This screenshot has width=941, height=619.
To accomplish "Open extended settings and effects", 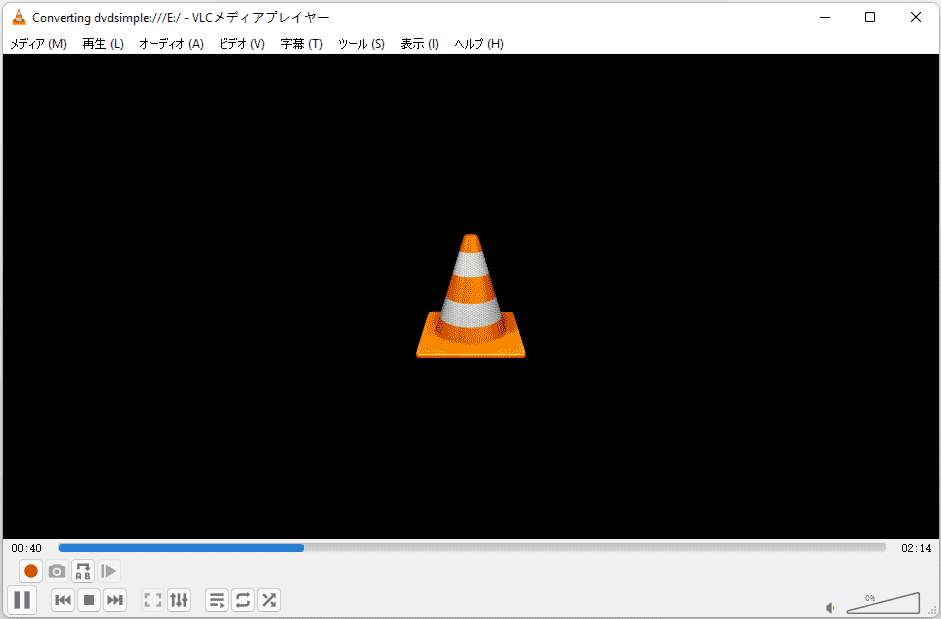I will 179,600.
